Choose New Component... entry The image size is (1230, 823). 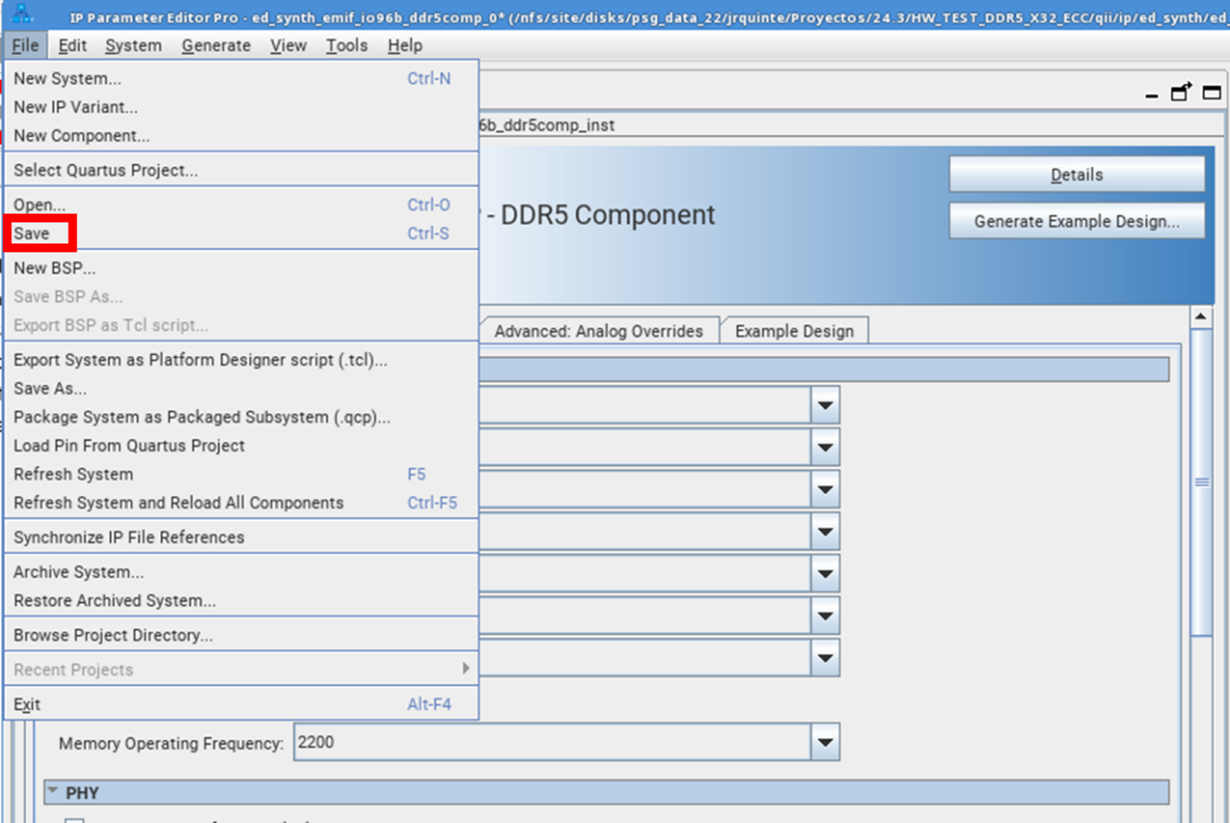241,136
